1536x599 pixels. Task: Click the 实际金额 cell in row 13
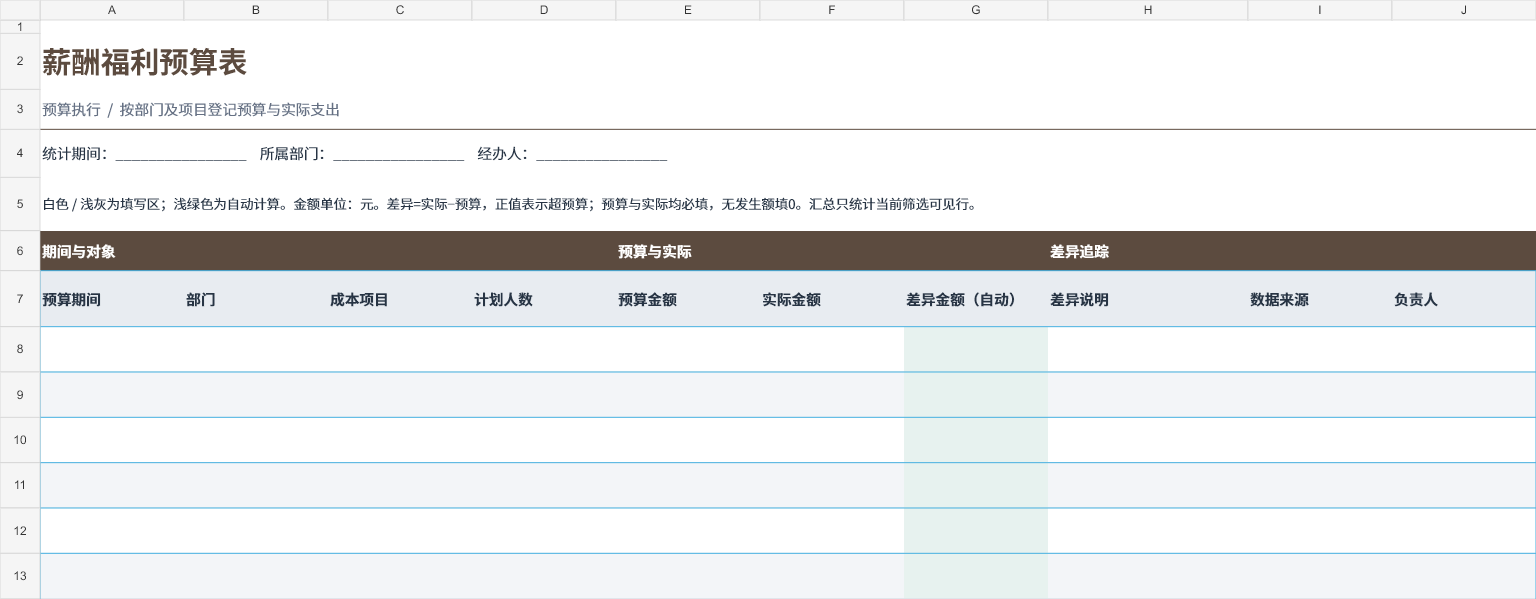pos(832,576)
